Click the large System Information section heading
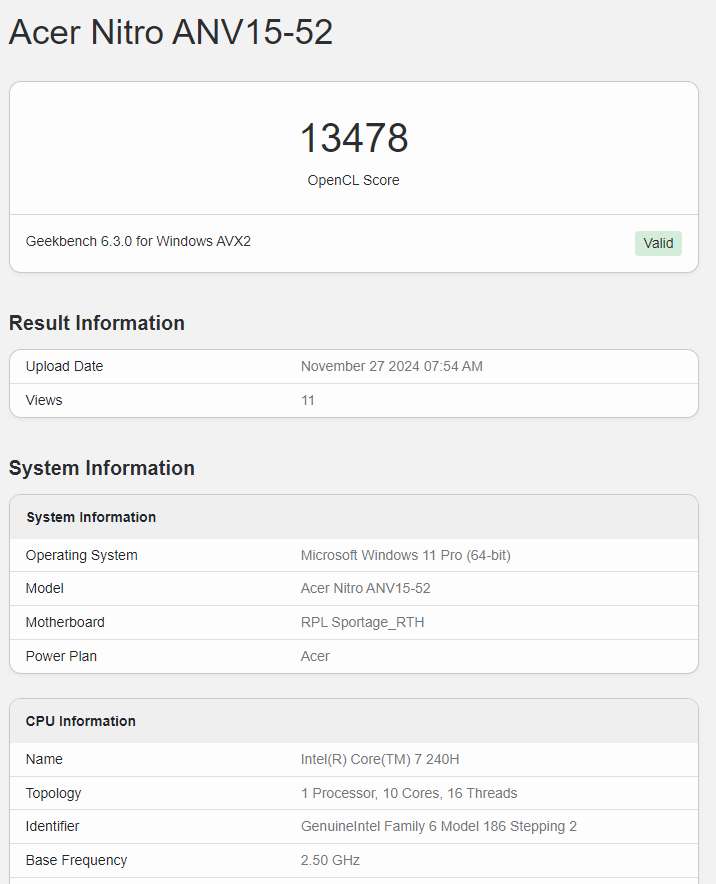The width and height of the screenshot is (716, 884). 102,468
